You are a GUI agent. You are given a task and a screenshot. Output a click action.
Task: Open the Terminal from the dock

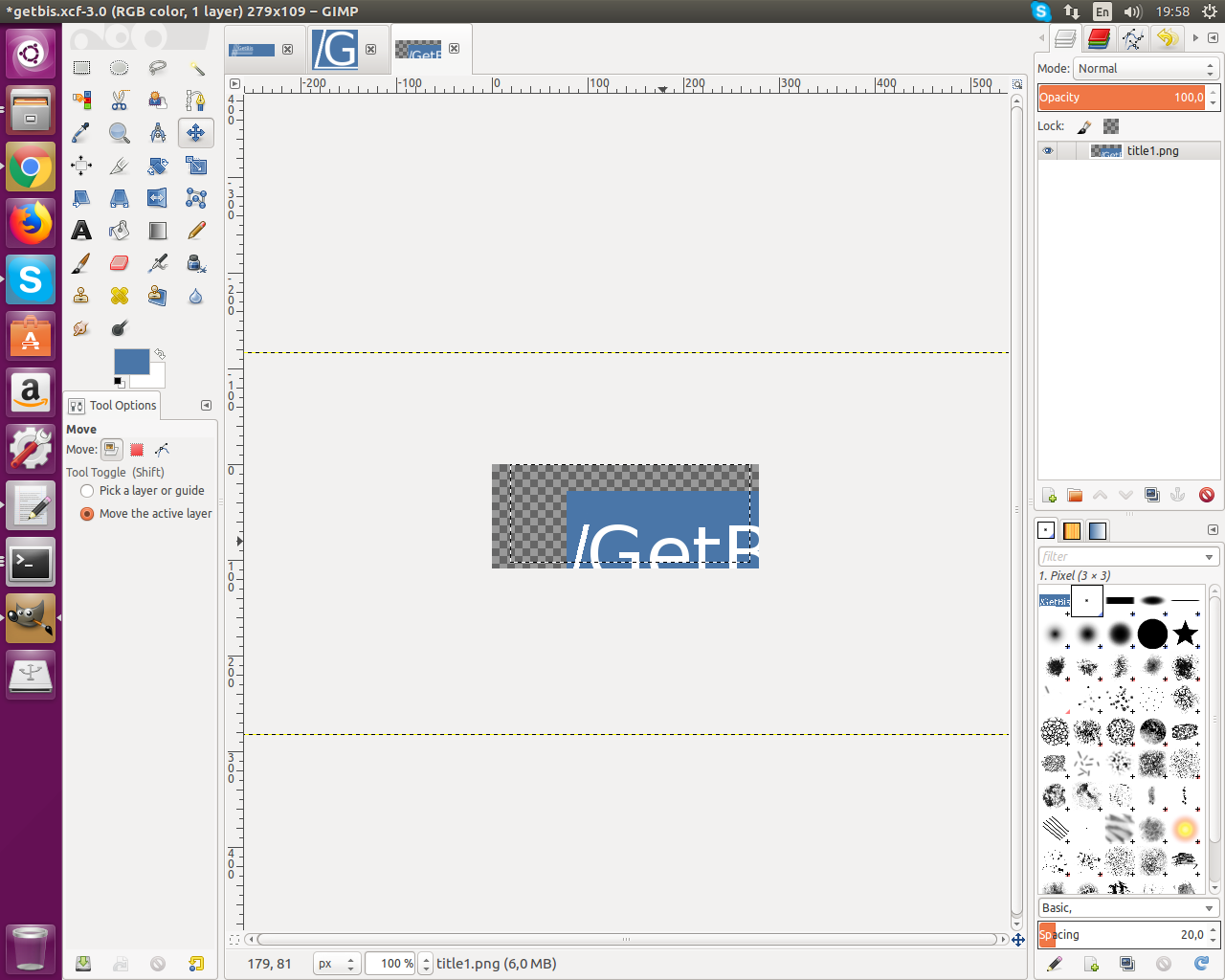(31, 563)
